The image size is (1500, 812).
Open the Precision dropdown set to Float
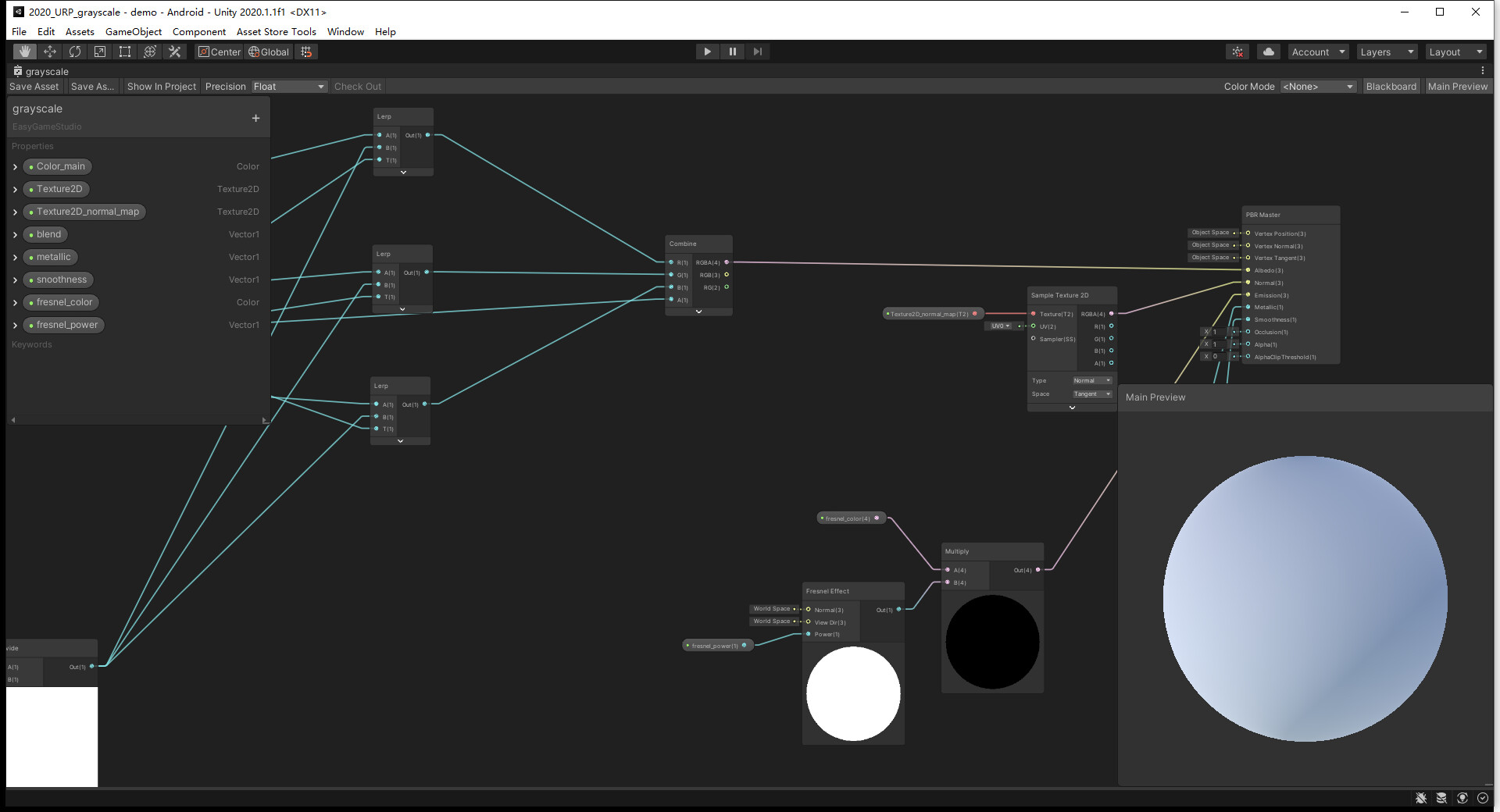pos(289,86)
